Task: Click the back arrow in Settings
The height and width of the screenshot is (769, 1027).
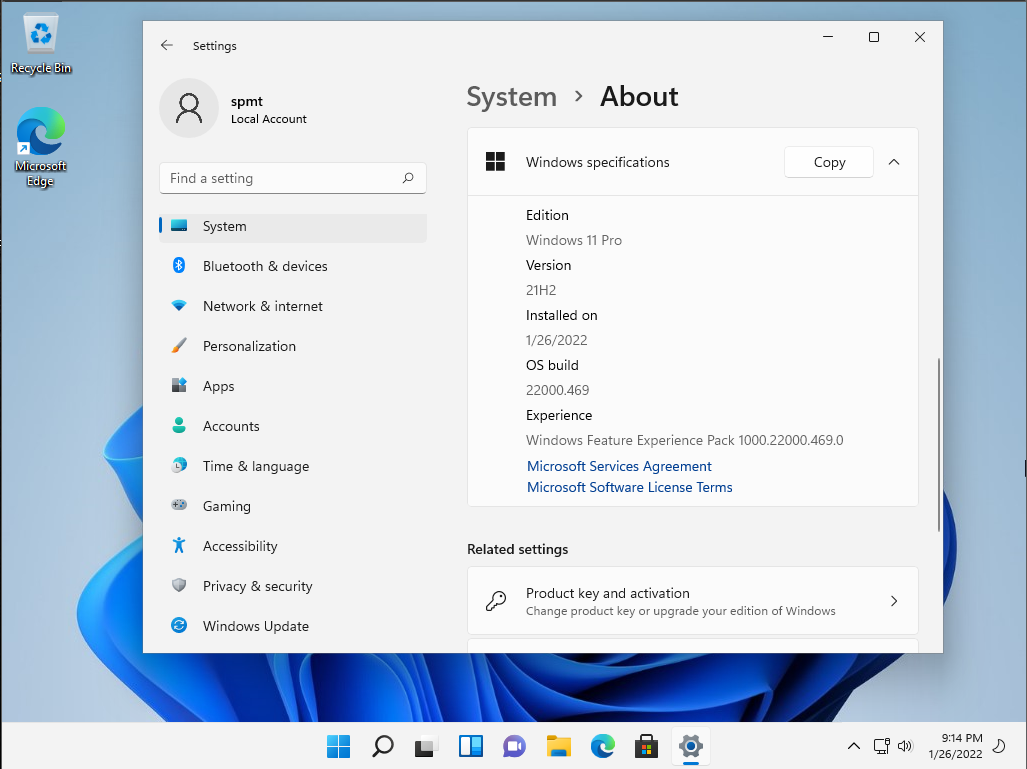Action: tap(166, 45)
